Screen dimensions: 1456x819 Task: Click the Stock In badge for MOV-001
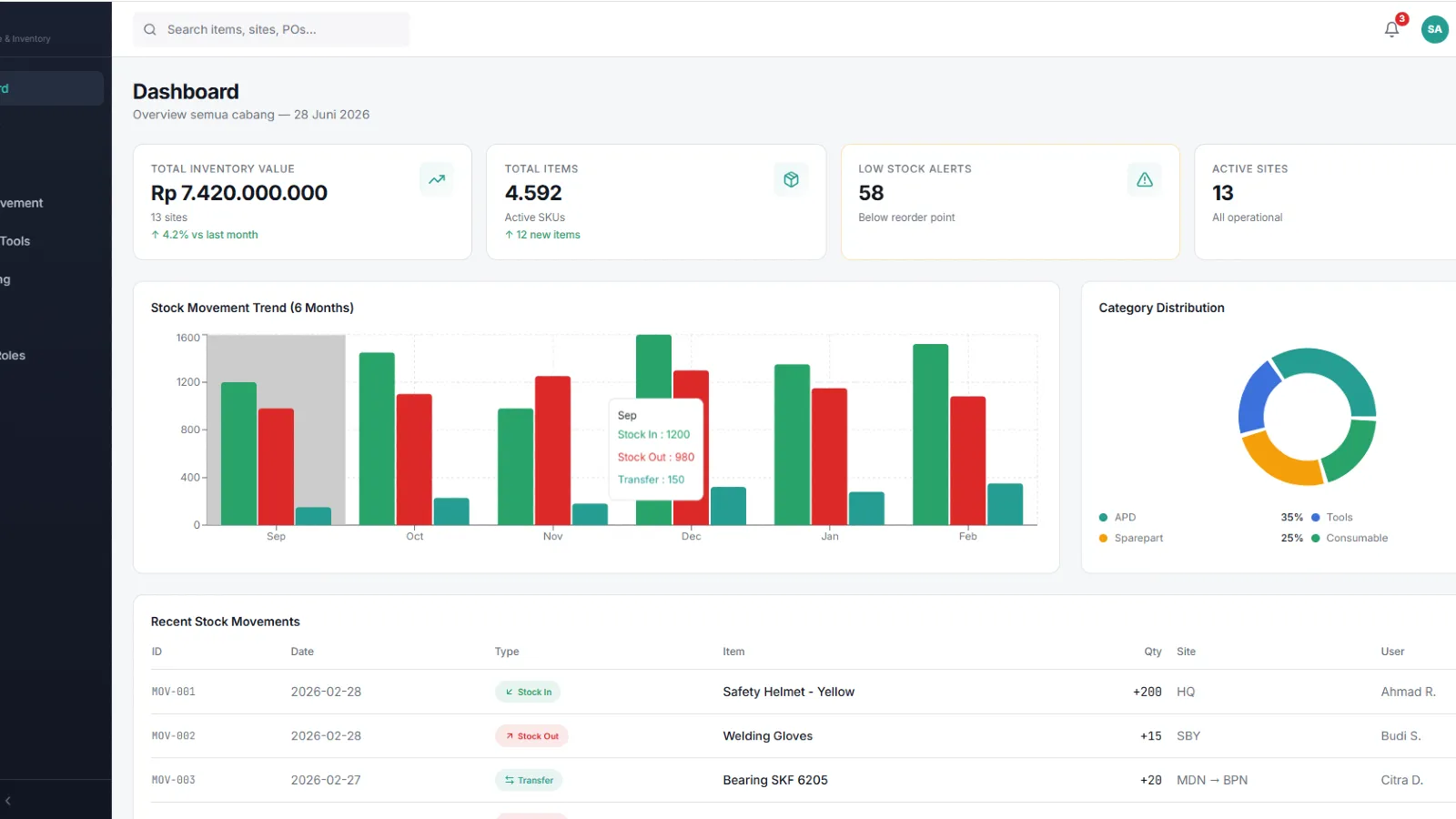coord(528,692)
